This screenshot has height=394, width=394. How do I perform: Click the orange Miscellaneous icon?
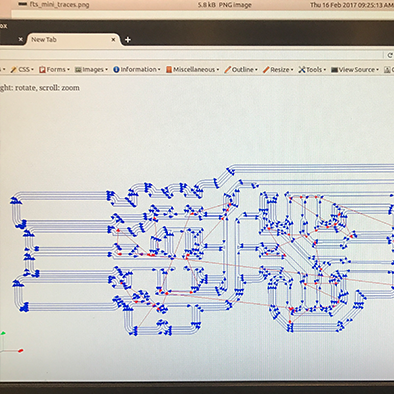(169, 70)
